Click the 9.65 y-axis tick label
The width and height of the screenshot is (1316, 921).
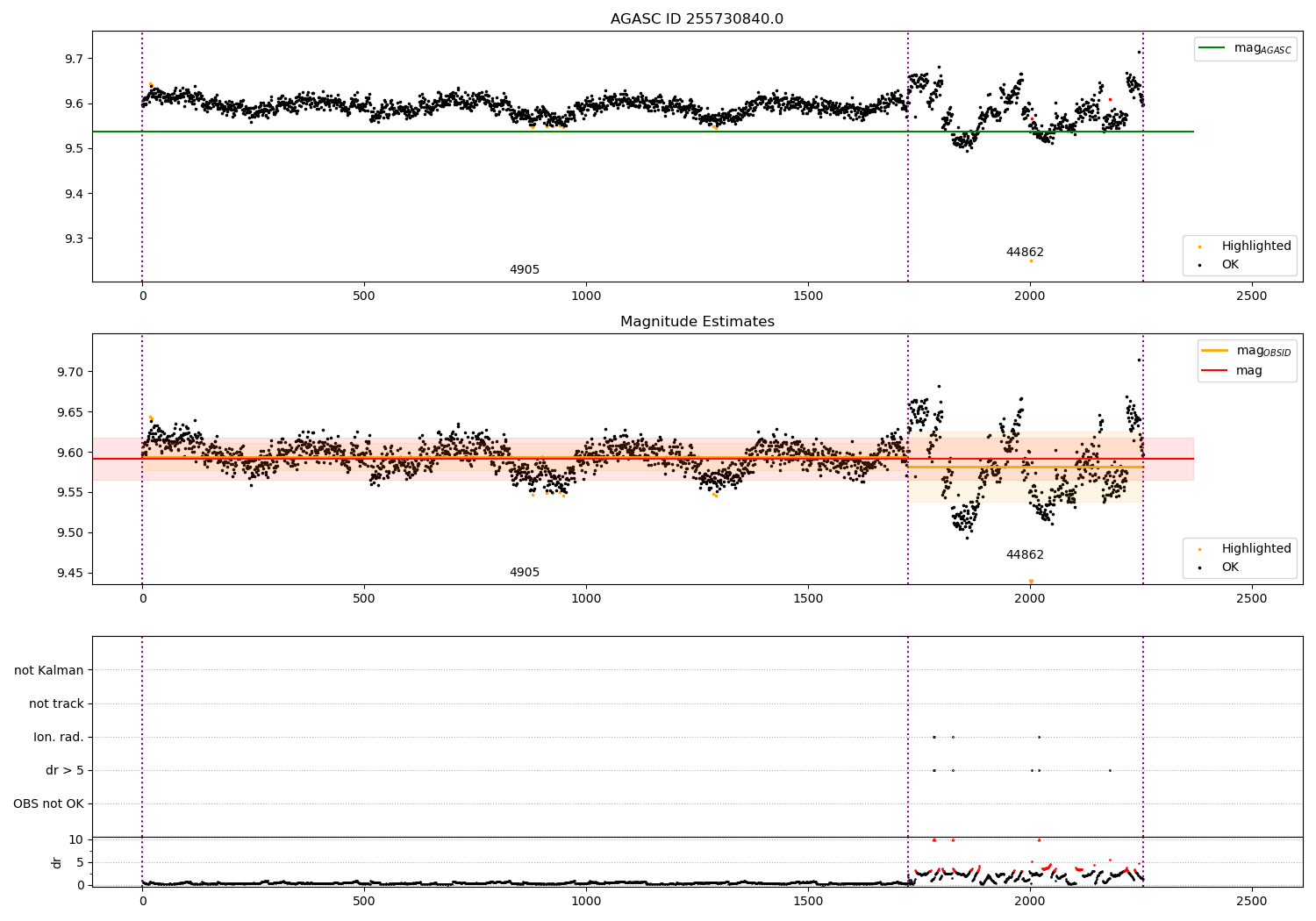(x=69, y=412)
